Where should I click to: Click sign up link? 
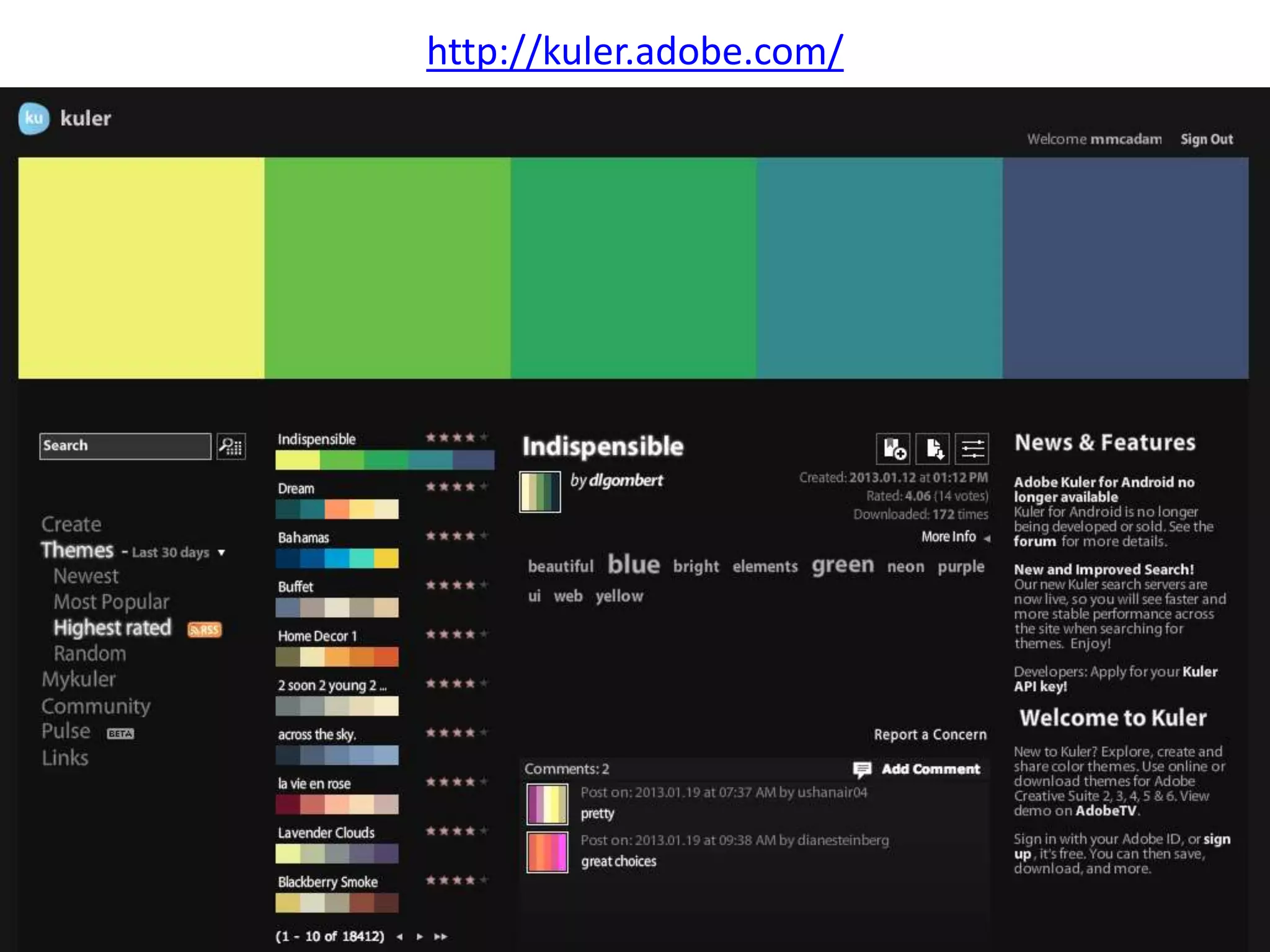click(1122, 847)
